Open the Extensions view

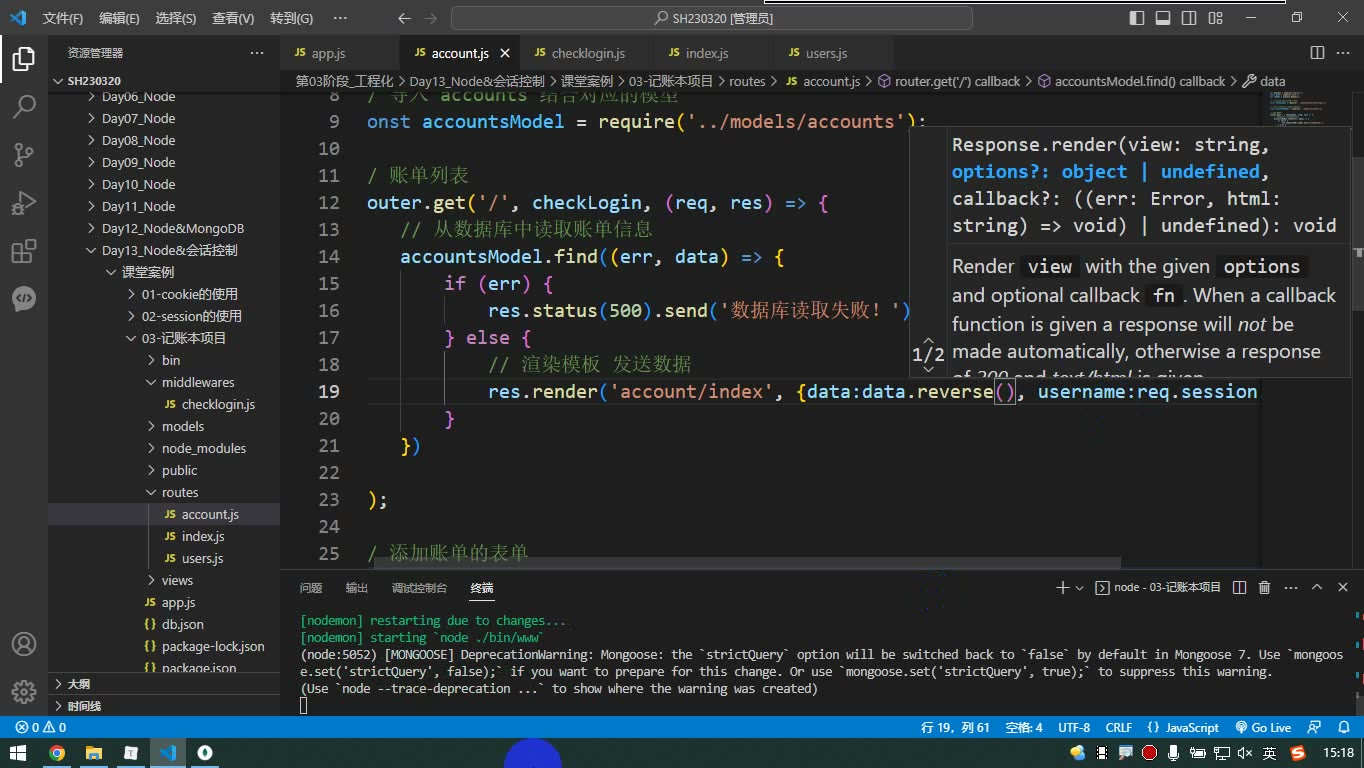tap(24, 251)
